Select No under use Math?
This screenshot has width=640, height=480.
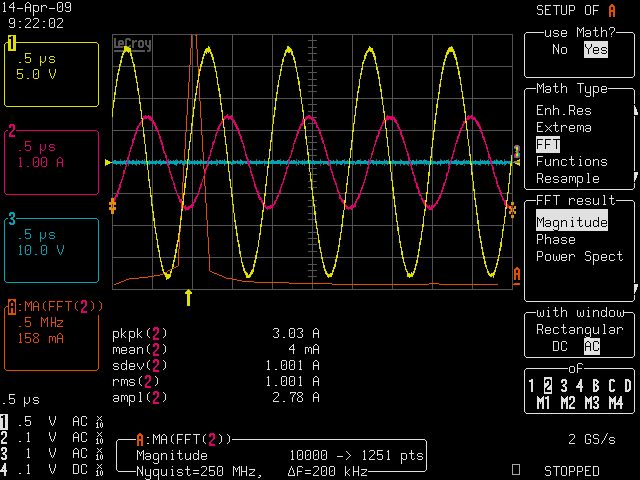(560, 50)
